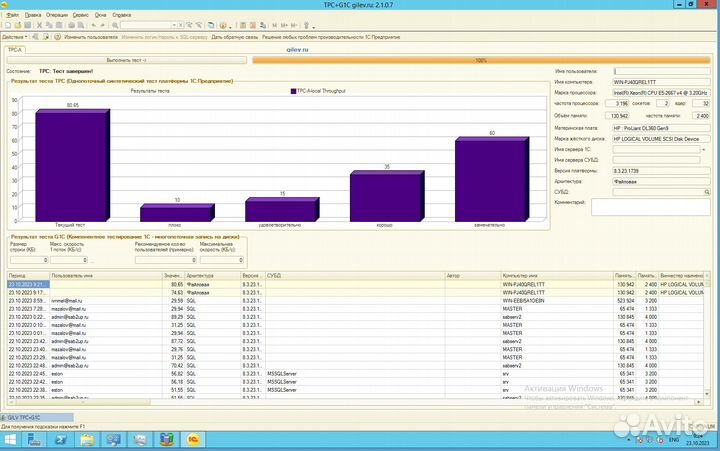Click the Комментарий text box

650,207
